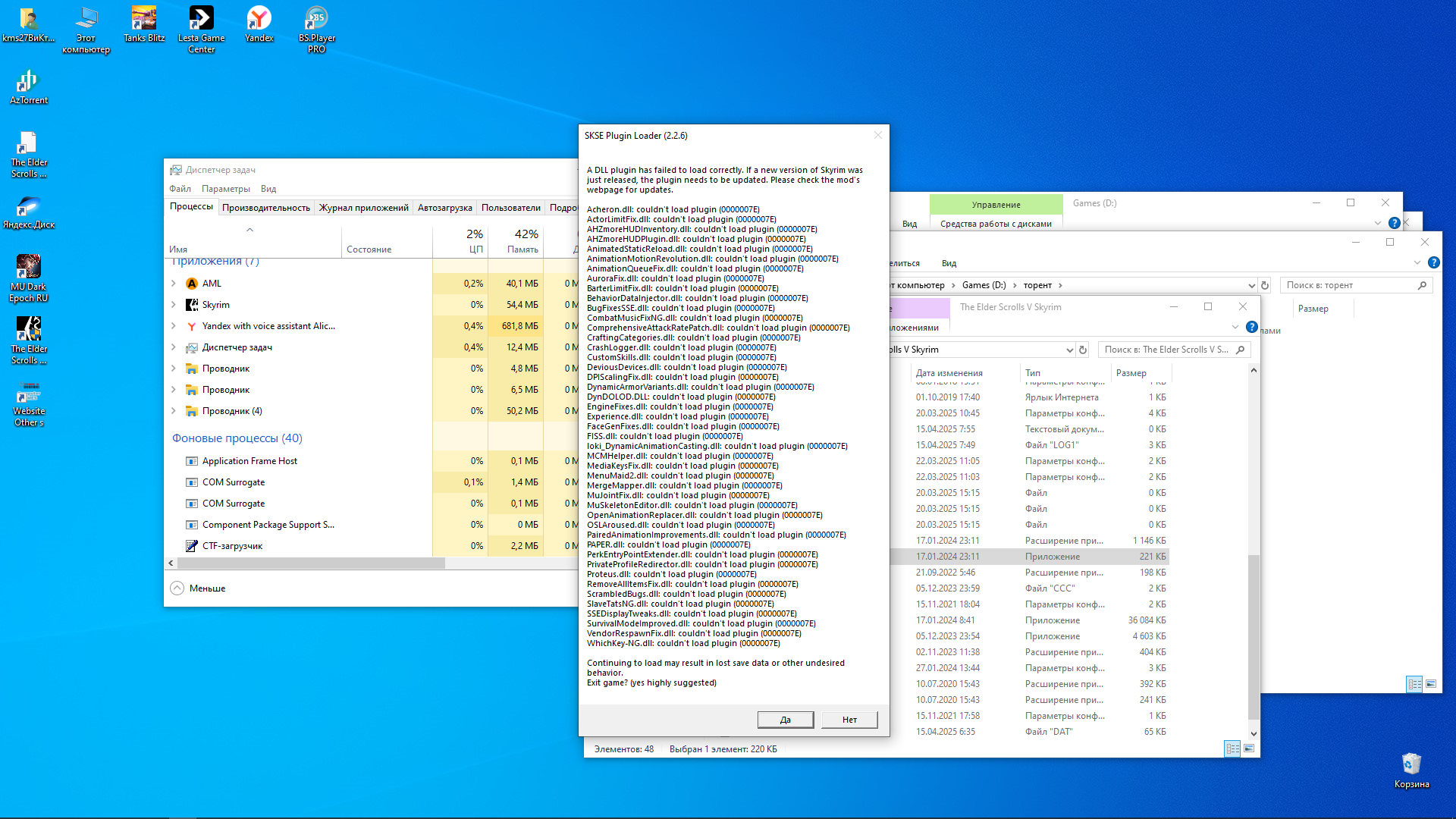Image resolution: width=1456 pixels, height=819 pixels.
Task: Click the explorer help question mark icon
Action: [x=1433, y=262]
